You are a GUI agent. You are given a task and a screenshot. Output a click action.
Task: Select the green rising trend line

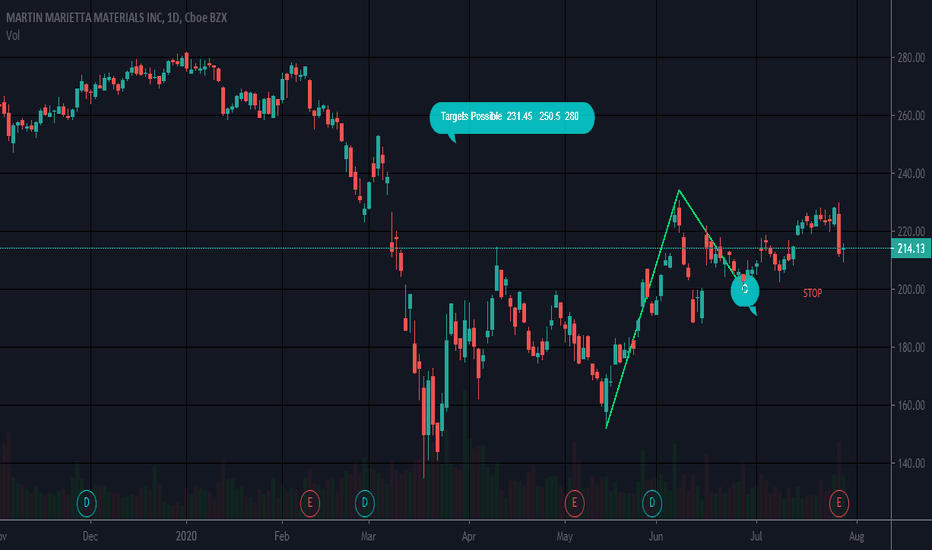[x=643, y=309]
